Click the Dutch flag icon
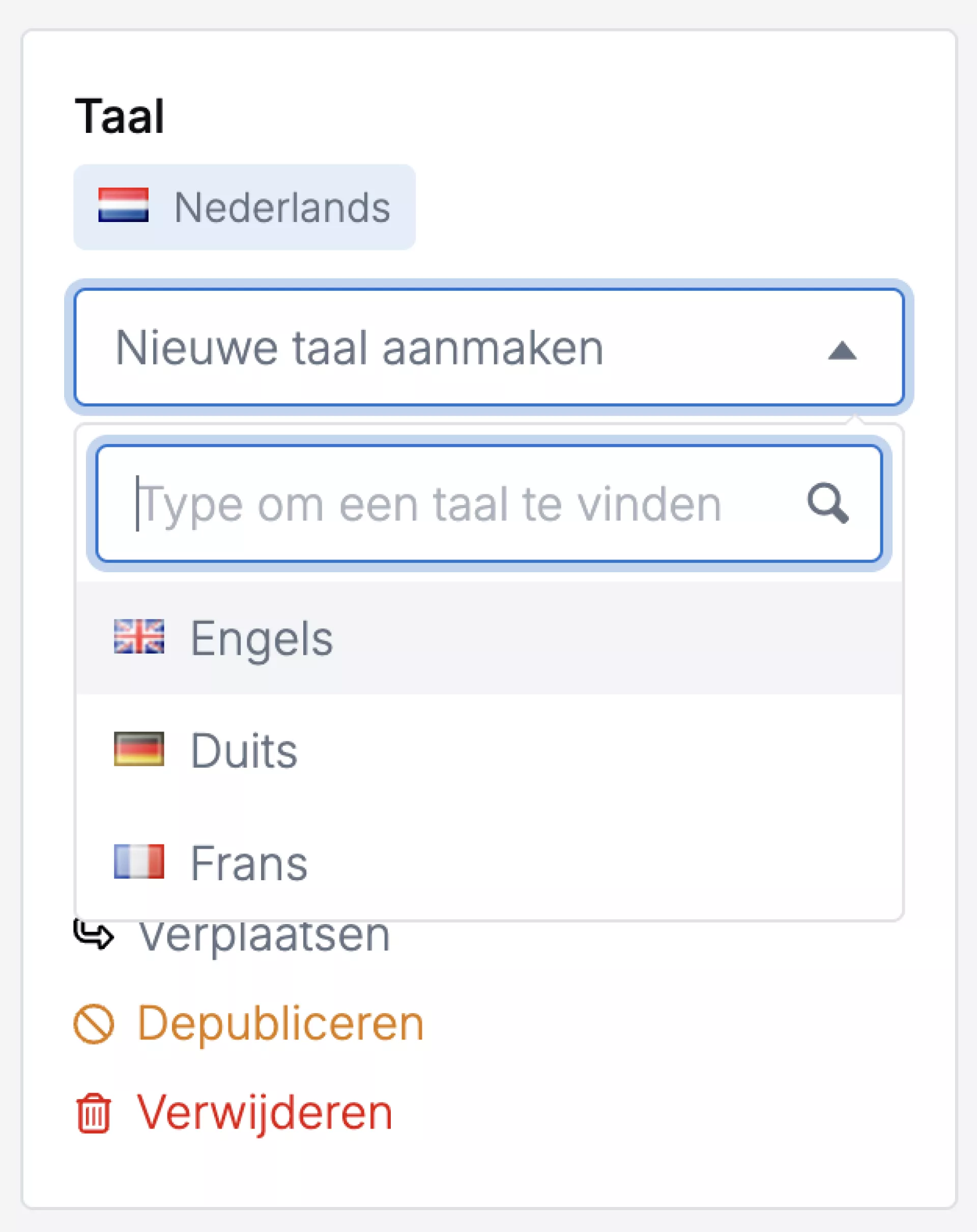Image resolution: width=977 pixels, height=1232 pixels. coord(123,205)
